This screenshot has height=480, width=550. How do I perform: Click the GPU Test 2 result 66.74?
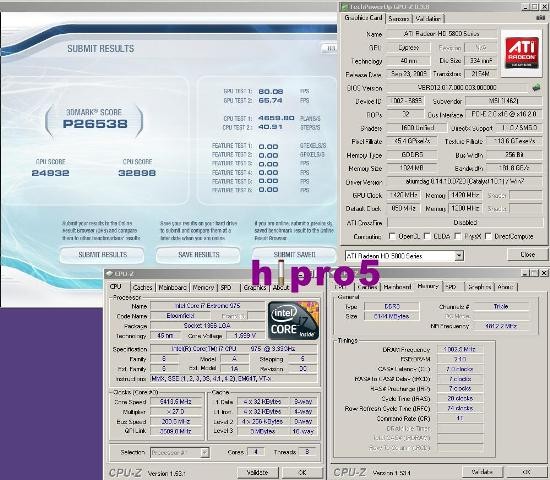click(x=270, y=101)
